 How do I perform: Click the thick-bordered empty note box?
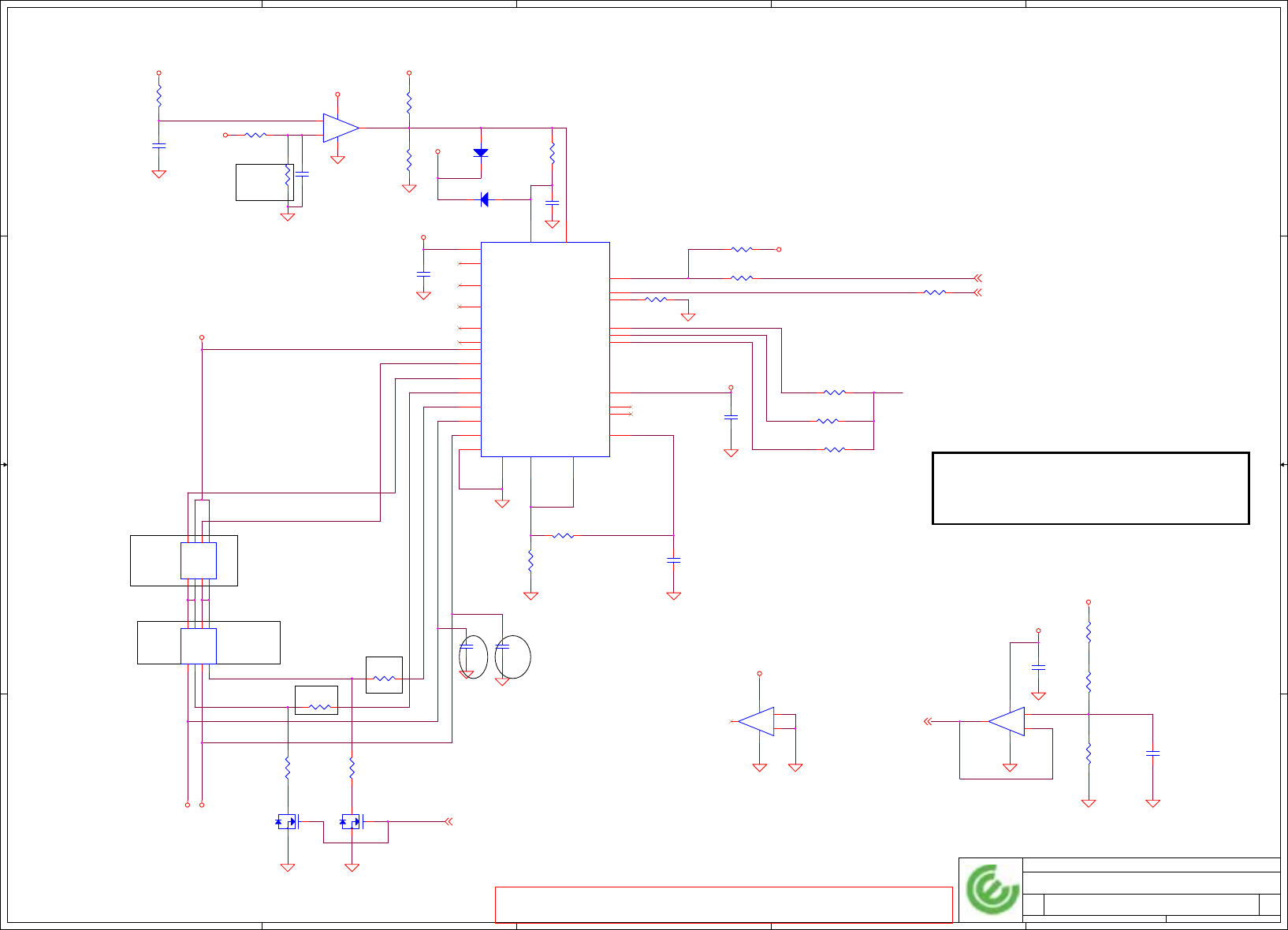click(1091, 488)
